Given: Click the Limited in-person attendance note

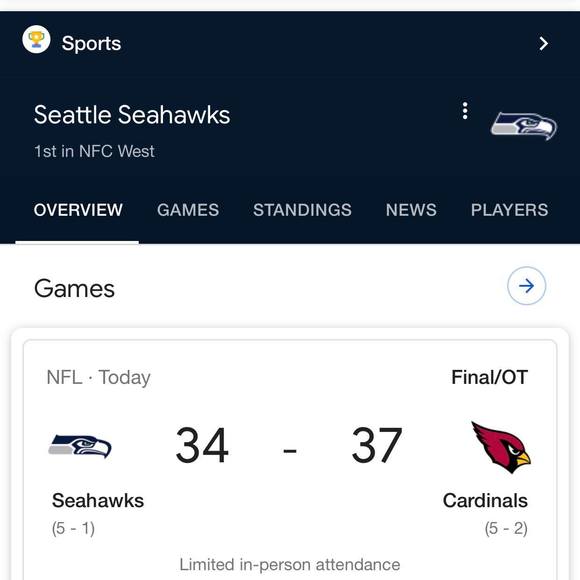Looking at the screenshot, I should tap(290, 565).
